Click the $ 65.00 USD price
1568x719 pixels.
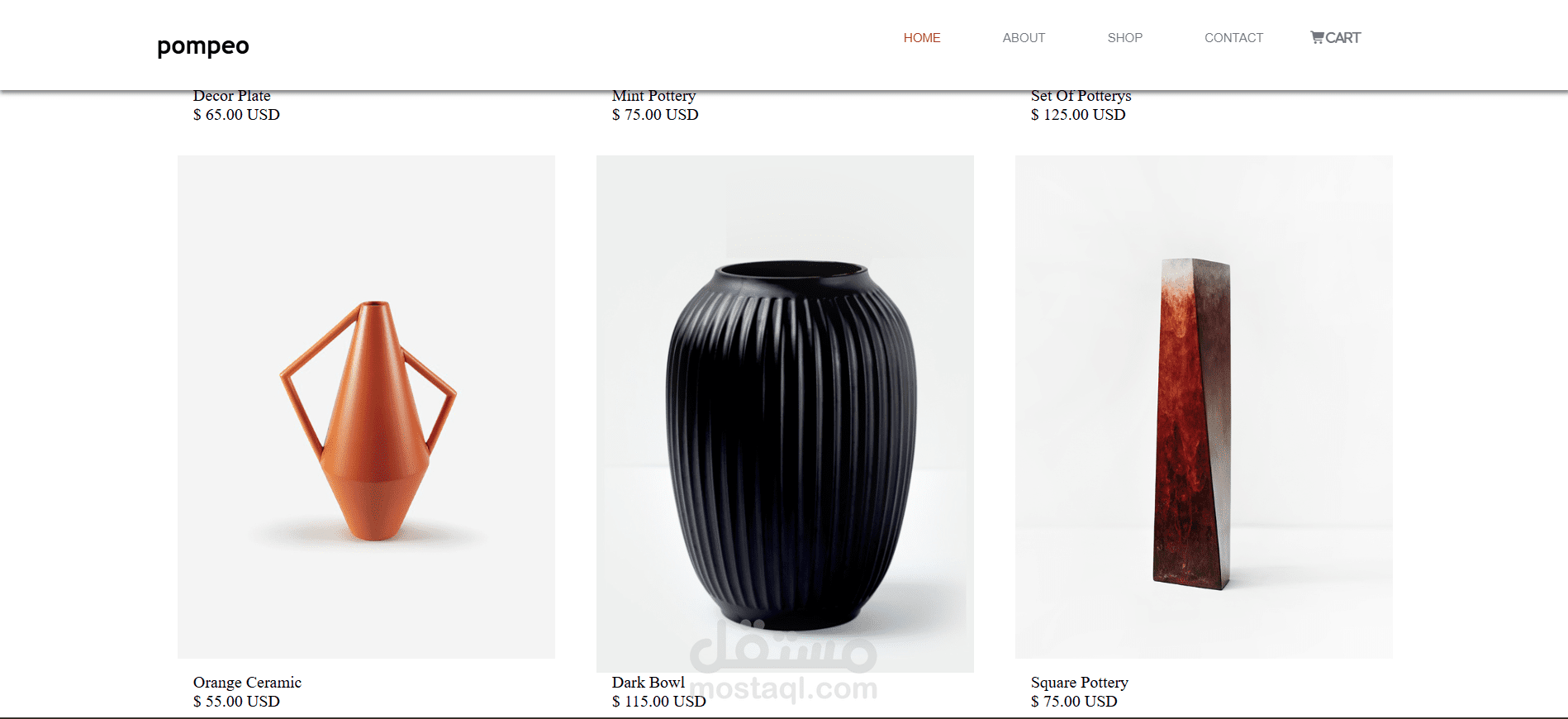[x=236, y=115]
